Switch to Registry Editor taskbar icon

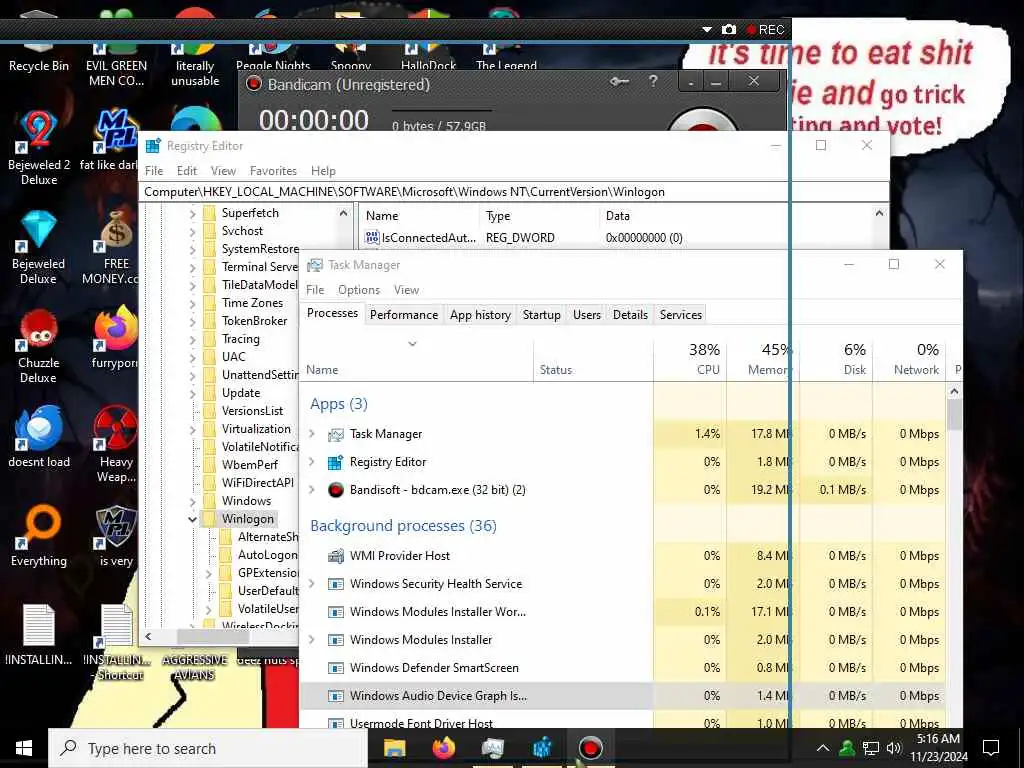[541, 748]
